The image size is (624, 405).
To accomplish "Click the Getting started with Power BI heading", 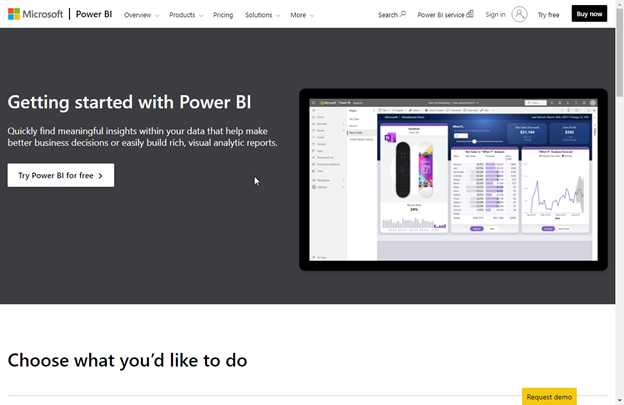I will [129, 102].
